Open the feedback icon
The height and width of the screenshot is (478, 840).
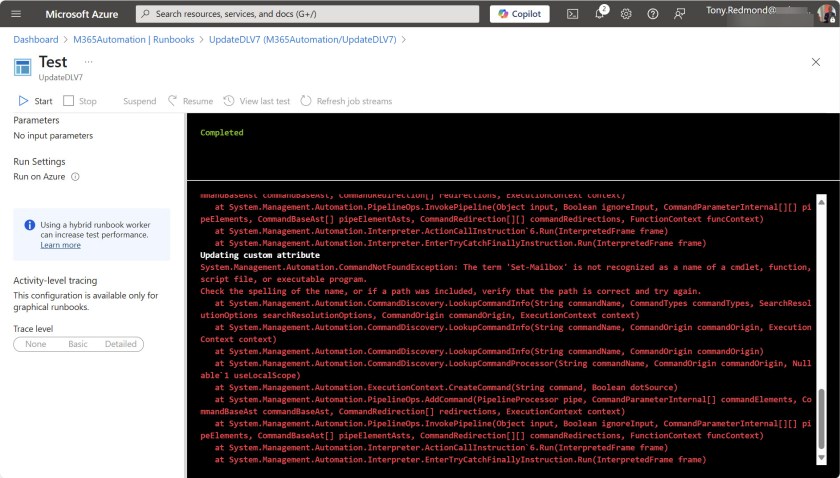click(x=679, y=14)
